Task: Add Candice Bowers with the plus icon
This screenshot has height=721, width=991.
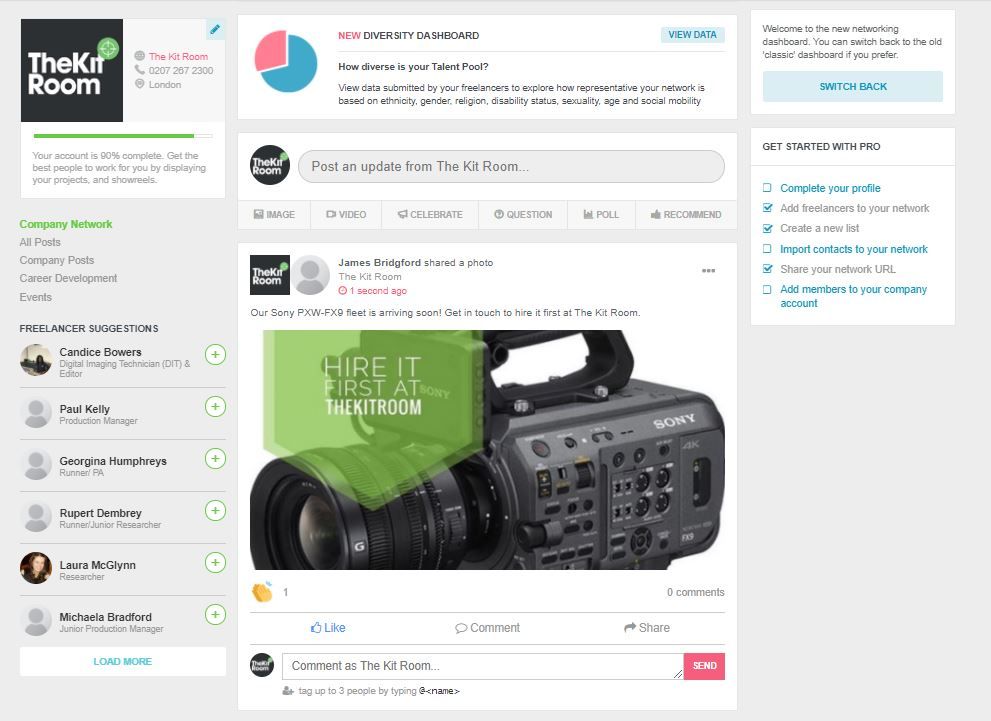Action: pyautogui.click(x=216, y=354)
